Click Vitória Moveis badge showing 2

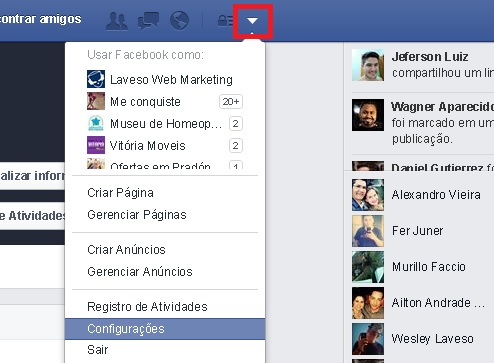(x=236, y=145)
